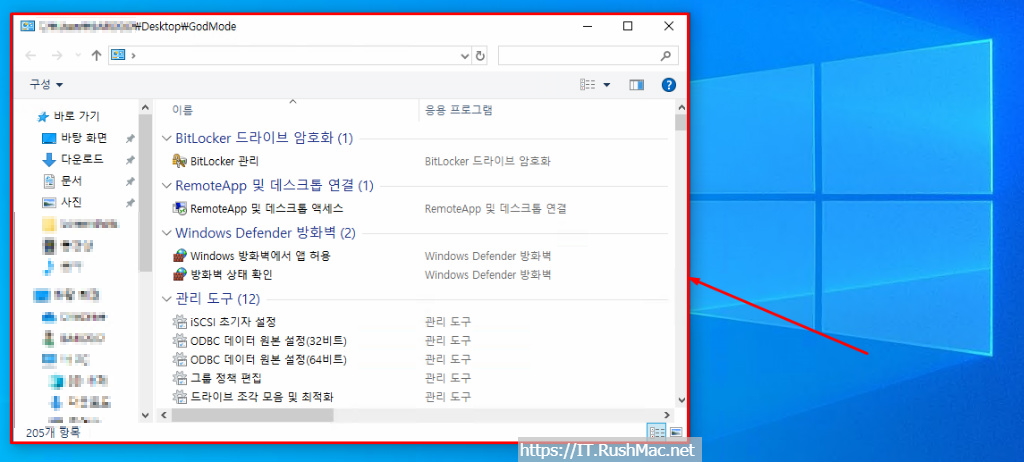The image size is (1024, 462).
Task: Select 방화벽 상태 확인 row text
Action: (x=231, y=274)
